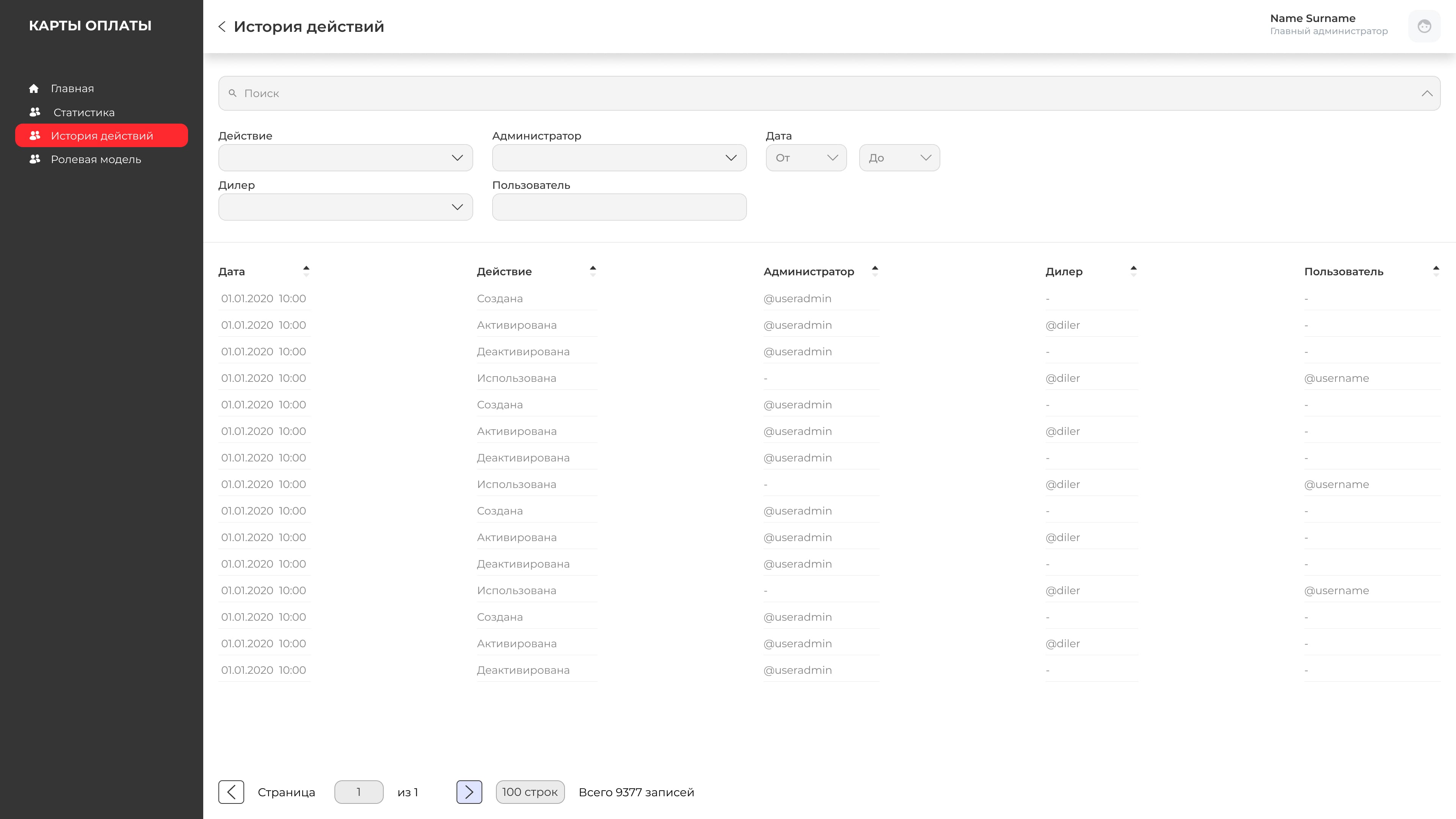Image resolution: width=1456 pixels, height=819 pixels.
Task: Go to the next page arrow
Action: point(469,792)
